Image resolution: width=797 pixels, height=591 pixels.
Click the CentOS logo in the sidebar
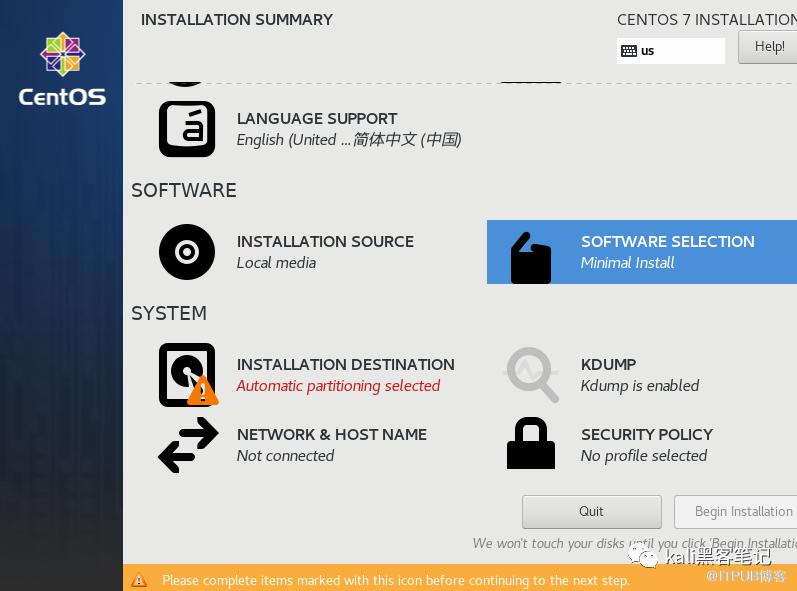(x=62, y=68)
